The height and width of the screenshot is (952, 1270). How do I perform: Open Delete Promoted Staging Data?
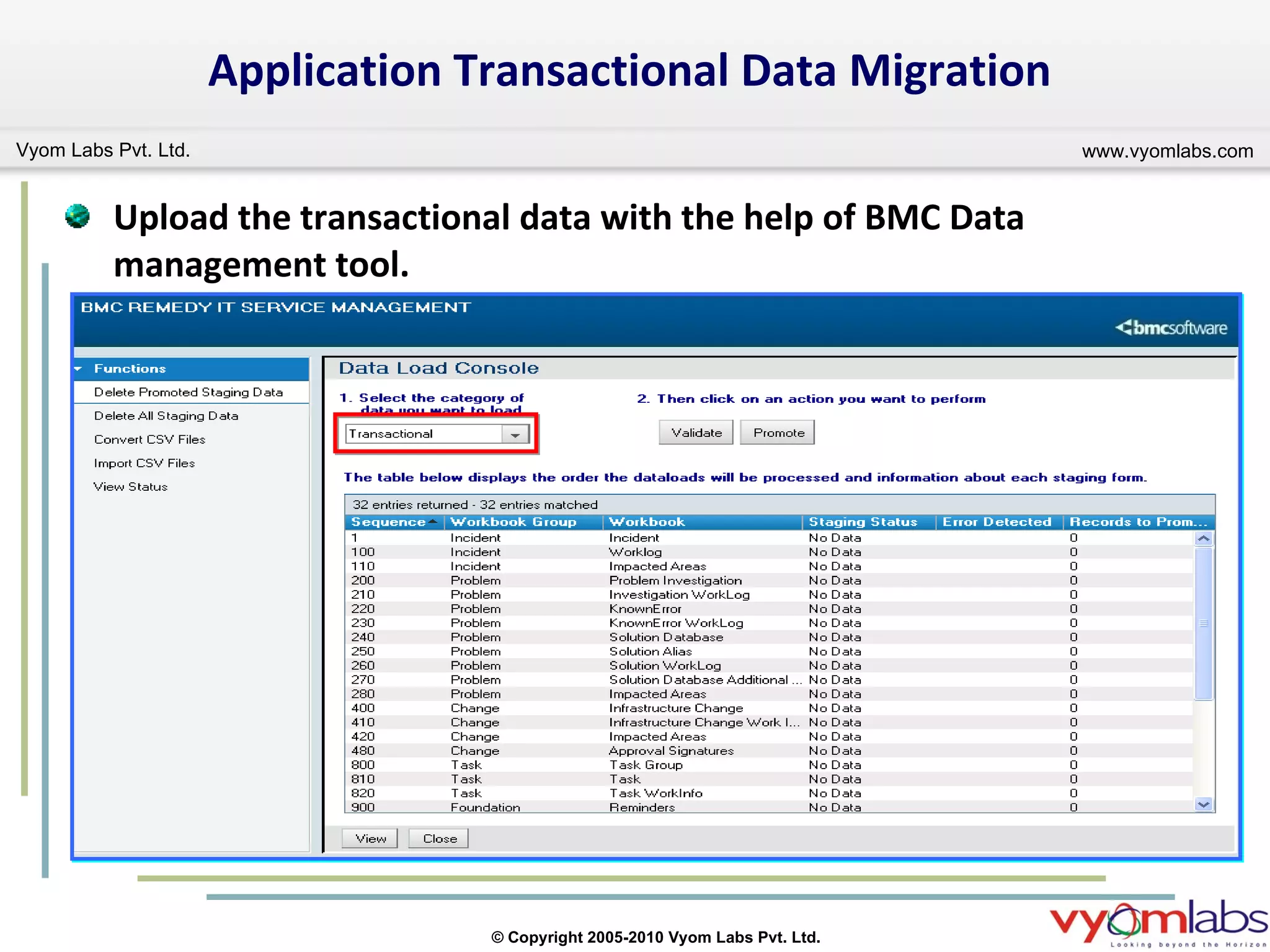[189, 392]
